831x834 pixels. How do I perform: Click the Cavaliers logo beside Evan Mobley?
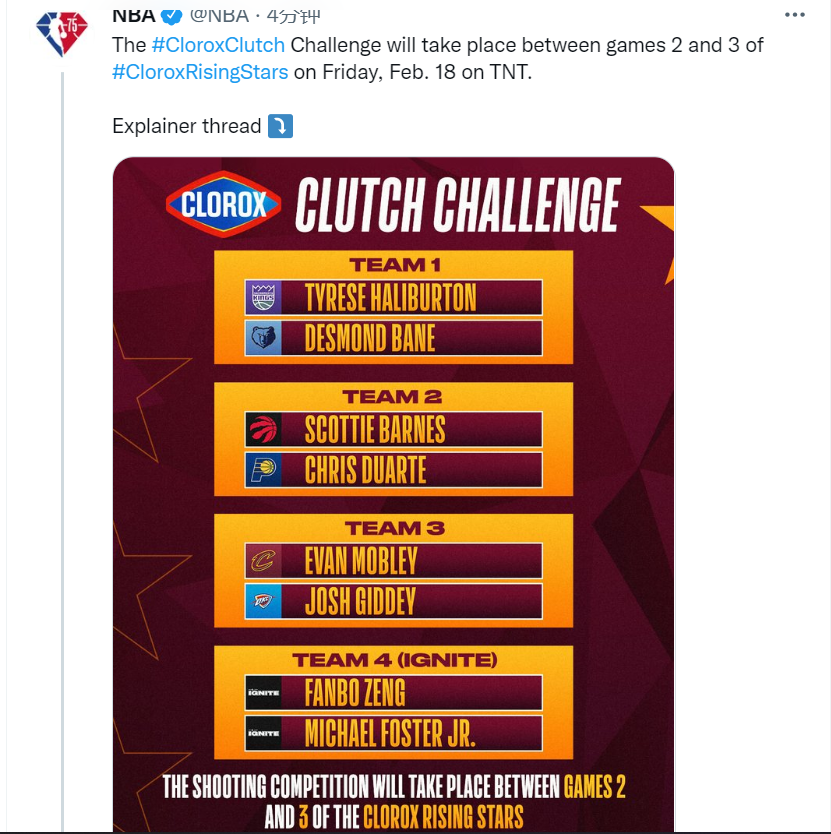(263, 561)
